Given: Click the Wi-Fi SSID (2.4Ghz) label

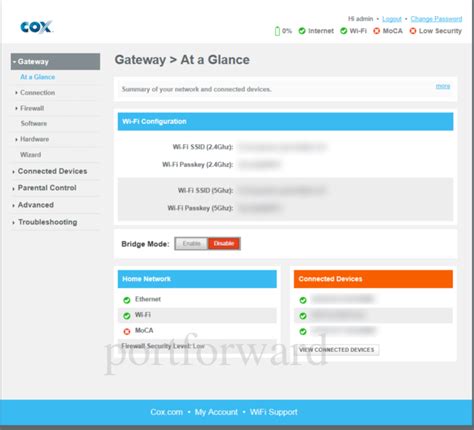Looking at the screenshot, I should pos(203,147).
